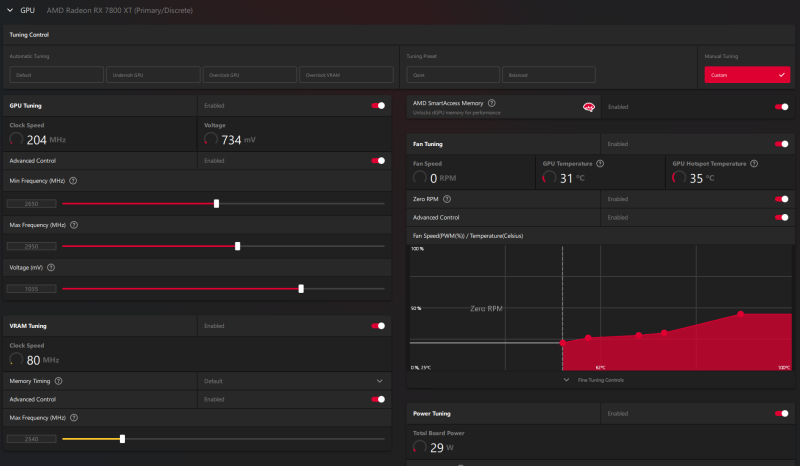The width and height of the screenshot is (800, 466).
Task: Click the Tuning Control header text
Action: pyautogui.click(x=29, y=35)
